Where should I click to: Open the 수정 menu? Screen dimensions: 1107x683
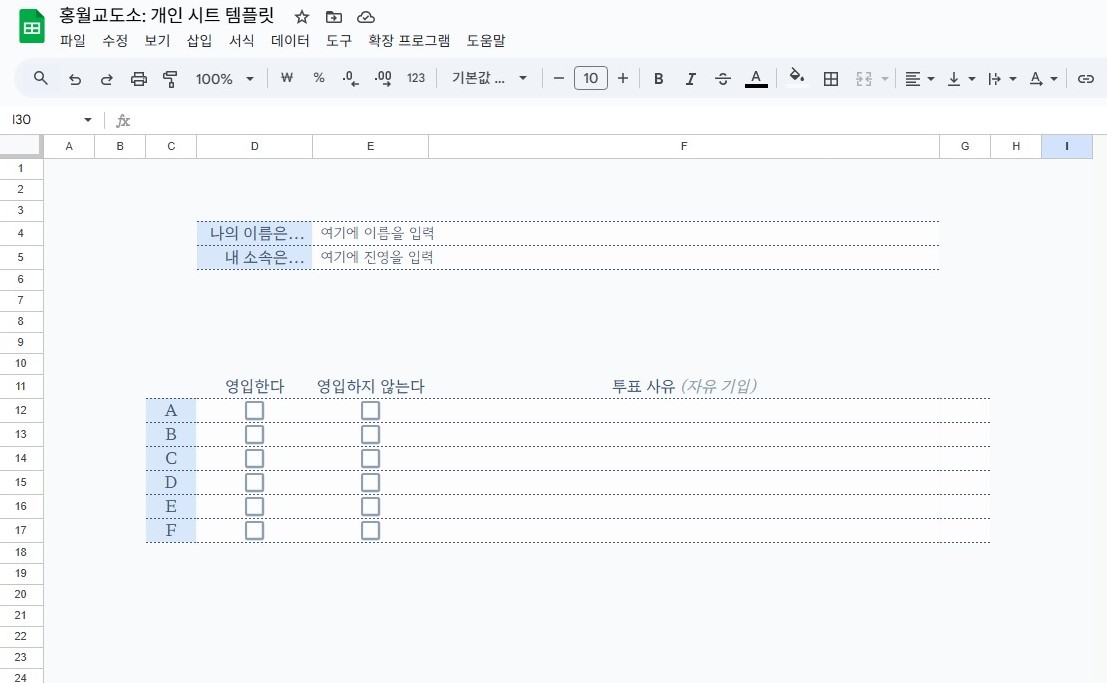[115, 41]
